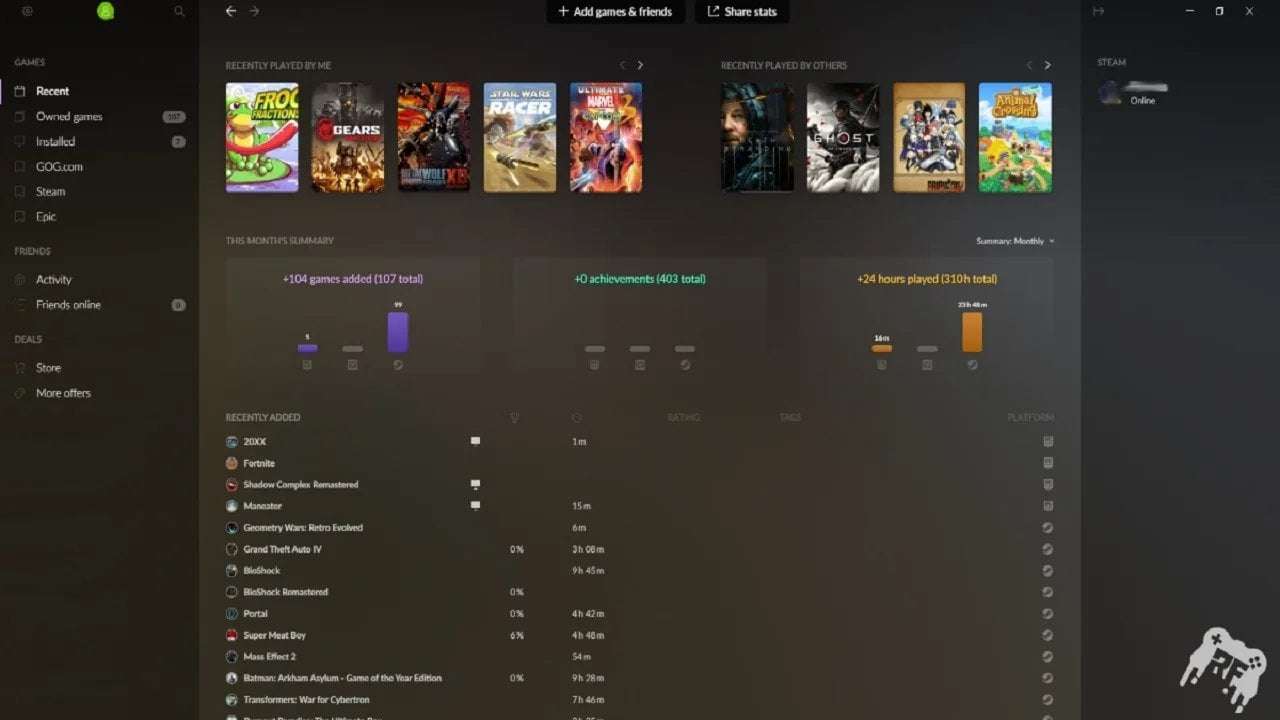Open the Star Wars Racer cover thumbnail
This screenshot has width=1280, height=720.
click(520, 137)
